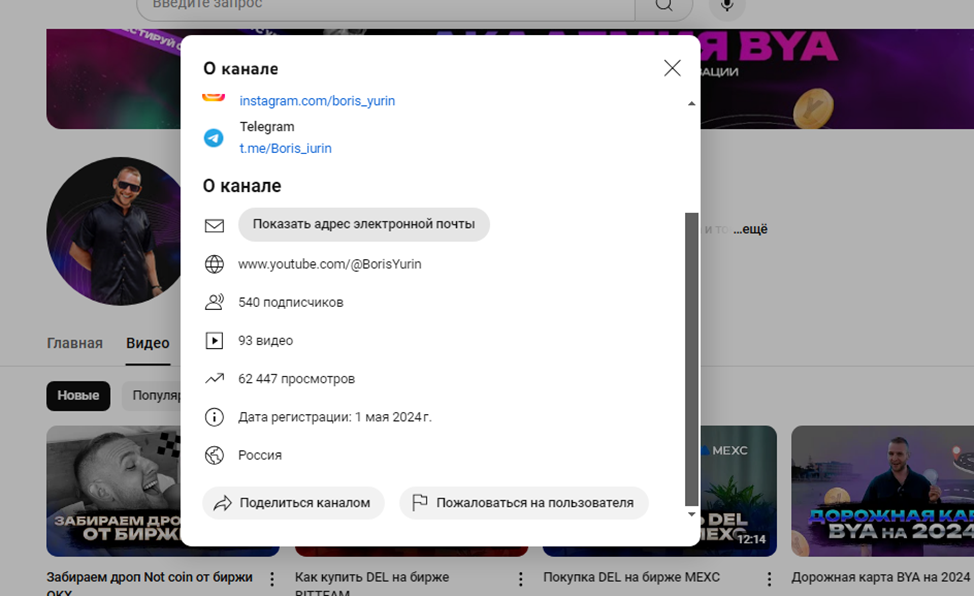The height and width of the screenshot is (596, 974).
Task: Select the Дата регистрации text
Action: (x=335, y=417)
